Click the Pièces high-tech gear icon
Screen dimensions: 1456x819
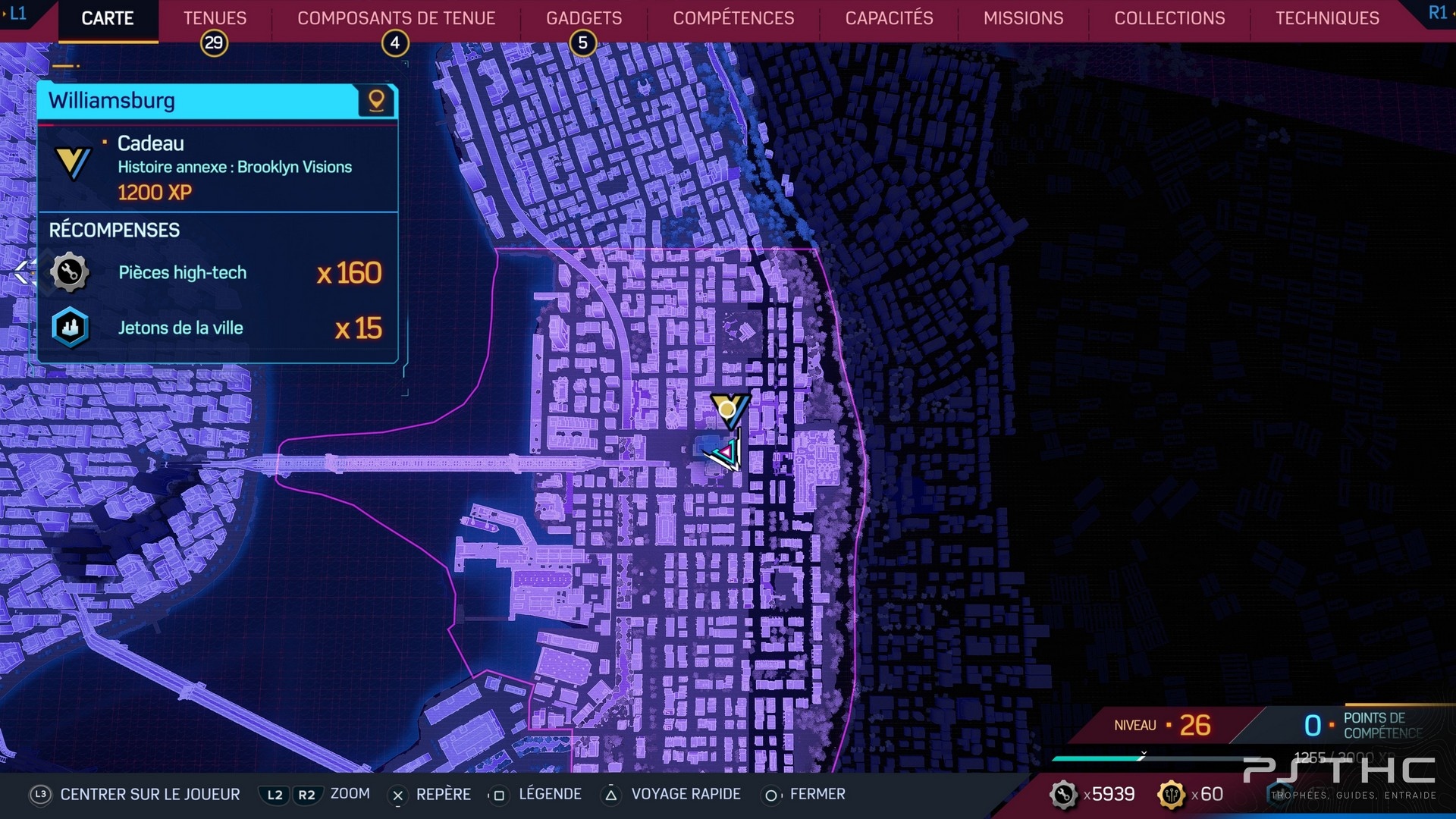[70, 271]
